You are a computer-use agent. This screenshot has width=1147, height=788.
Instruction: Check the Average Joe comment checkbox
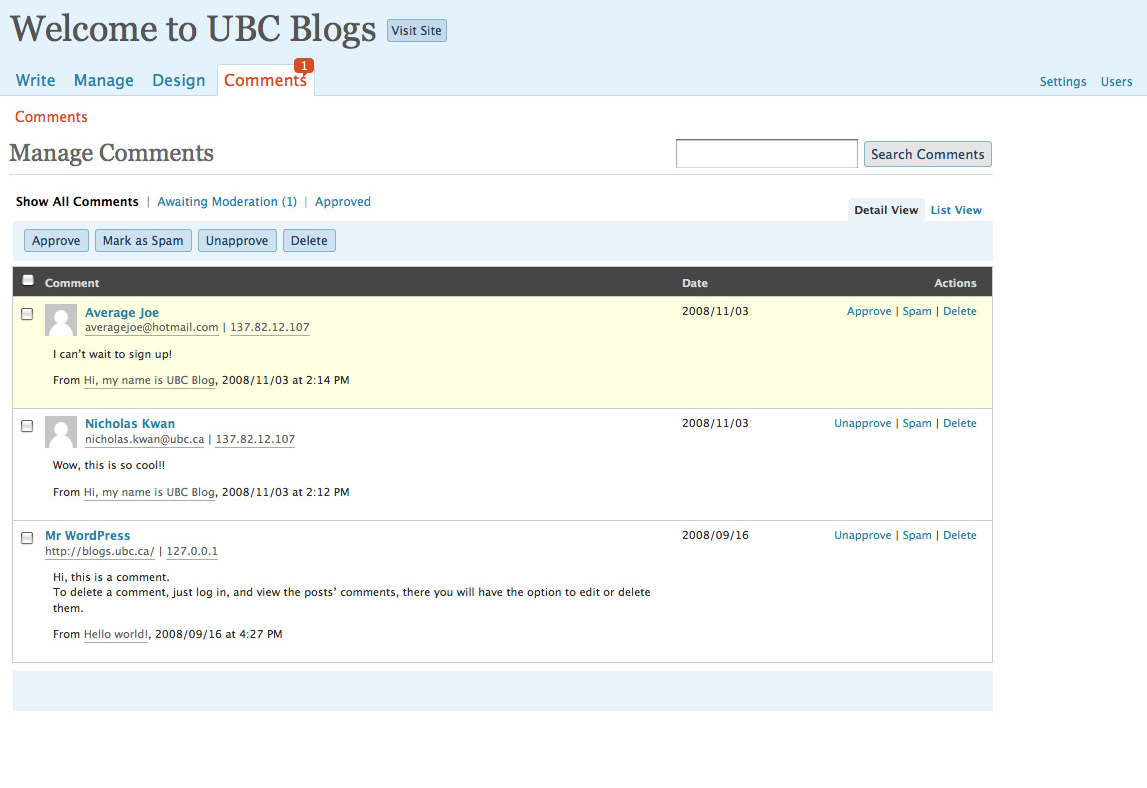(27, 314)
